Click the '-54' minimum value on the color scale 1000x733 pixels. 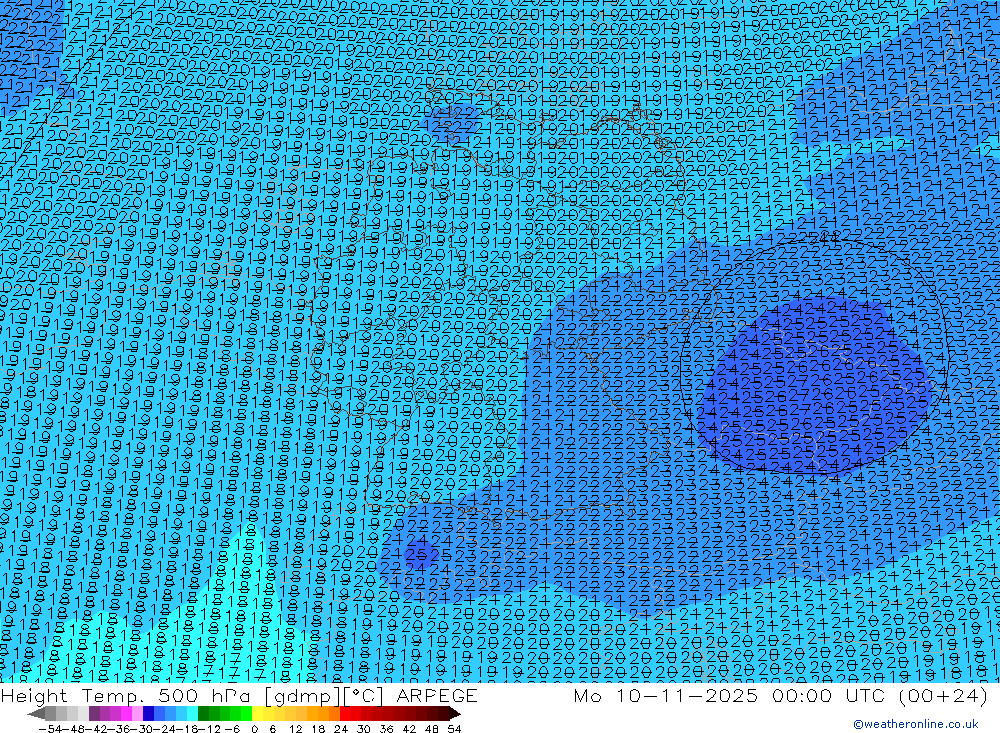tap(50, 729)
